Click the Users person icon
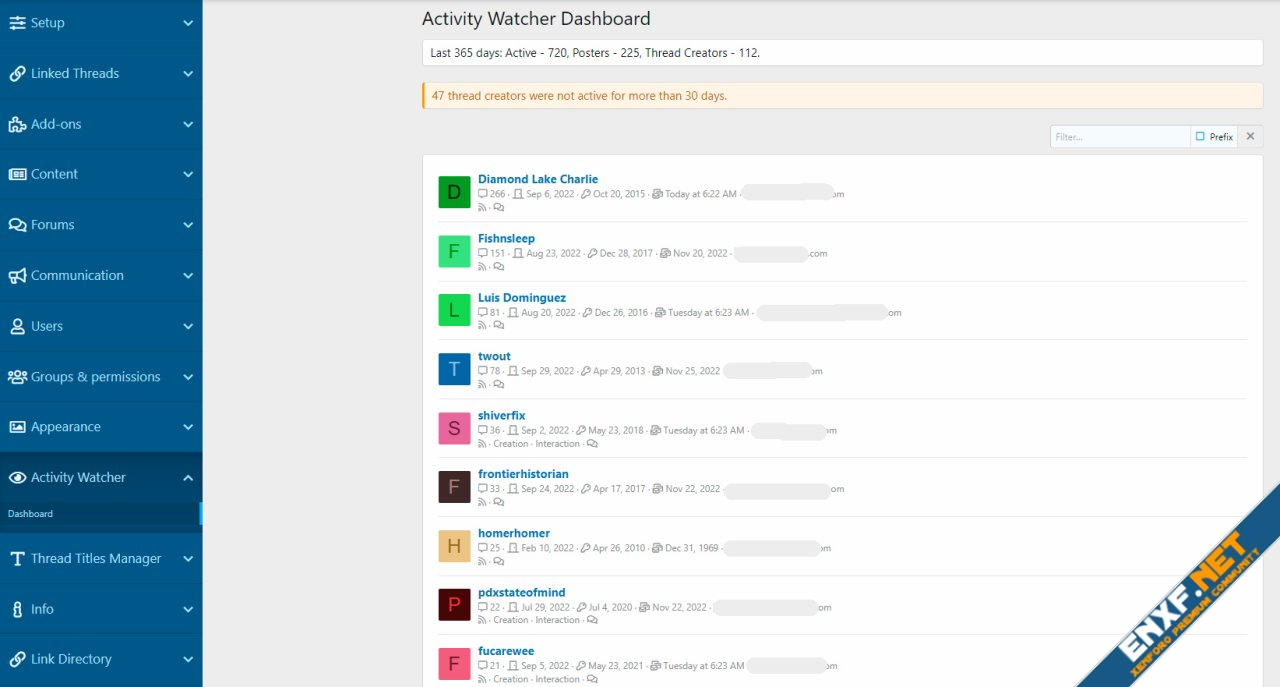 17,326
